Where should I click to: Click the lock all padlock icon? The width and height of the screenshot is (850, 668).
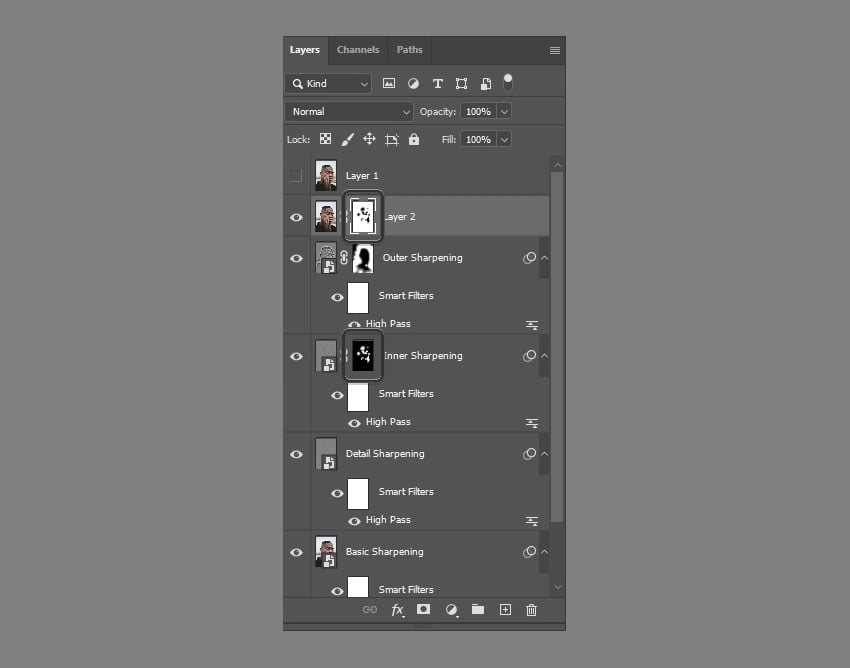coord(414,140)
